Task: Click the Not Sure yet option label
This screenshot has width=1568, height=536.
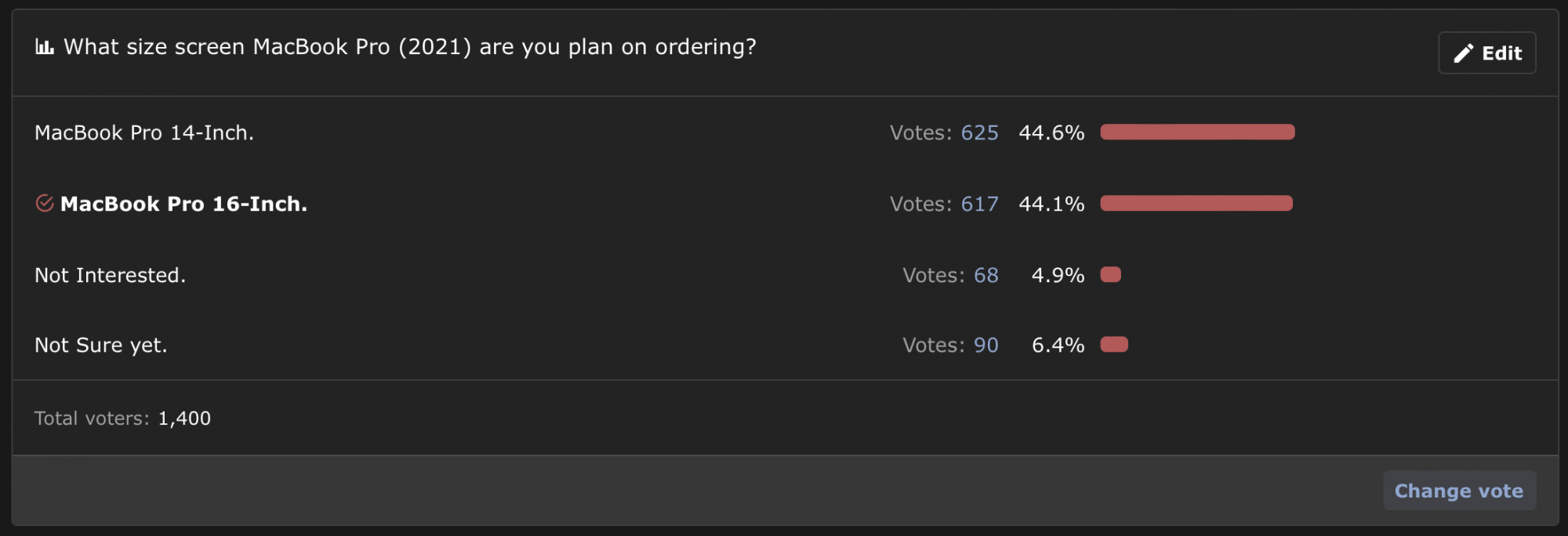Action: 100,346
